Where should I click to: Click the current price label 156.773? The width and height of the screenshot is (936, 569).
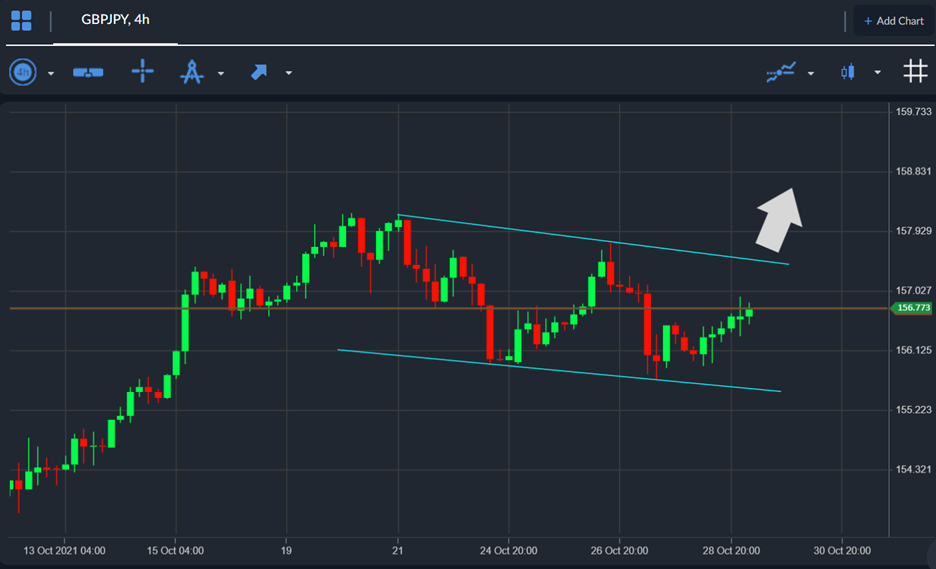(x=912, y=308)
